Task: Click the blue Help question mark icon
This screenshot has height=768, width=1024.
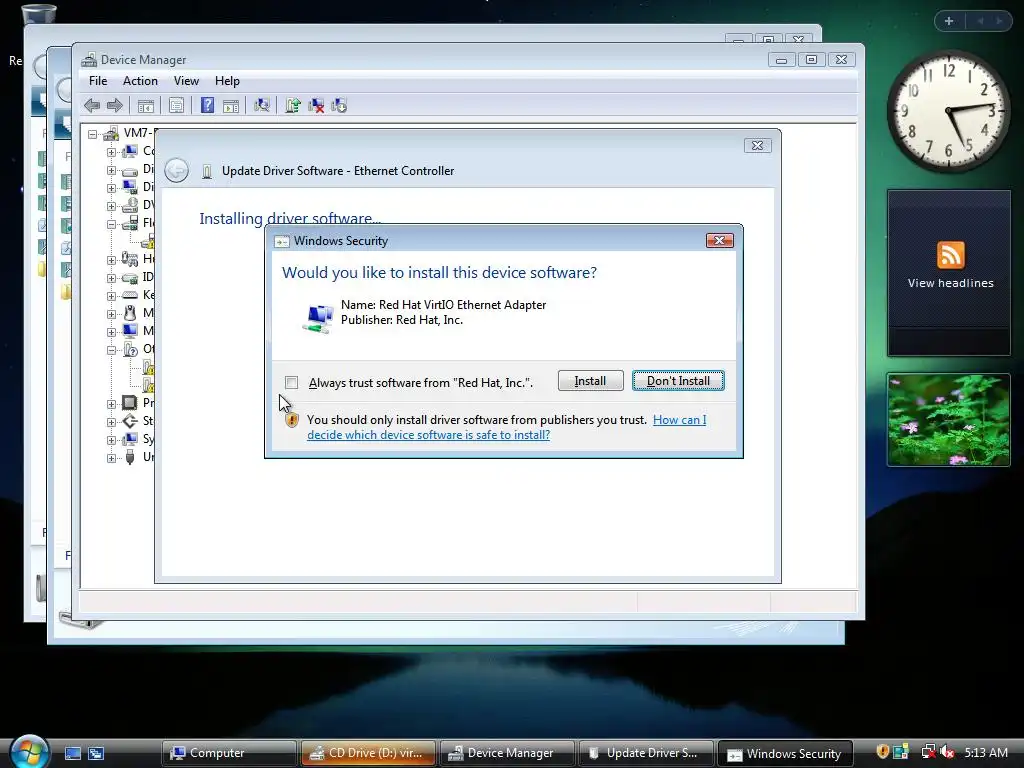Action: [207, 105]
